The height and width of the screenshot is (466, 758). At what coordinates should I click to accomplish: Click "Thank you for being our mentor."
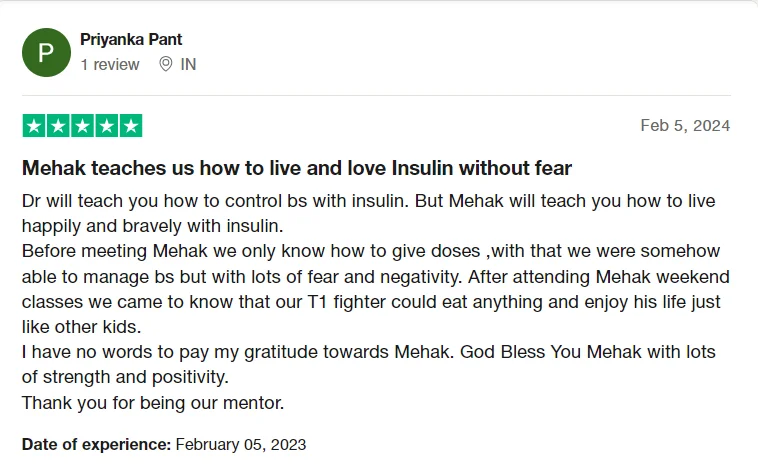tap(153, 404)
